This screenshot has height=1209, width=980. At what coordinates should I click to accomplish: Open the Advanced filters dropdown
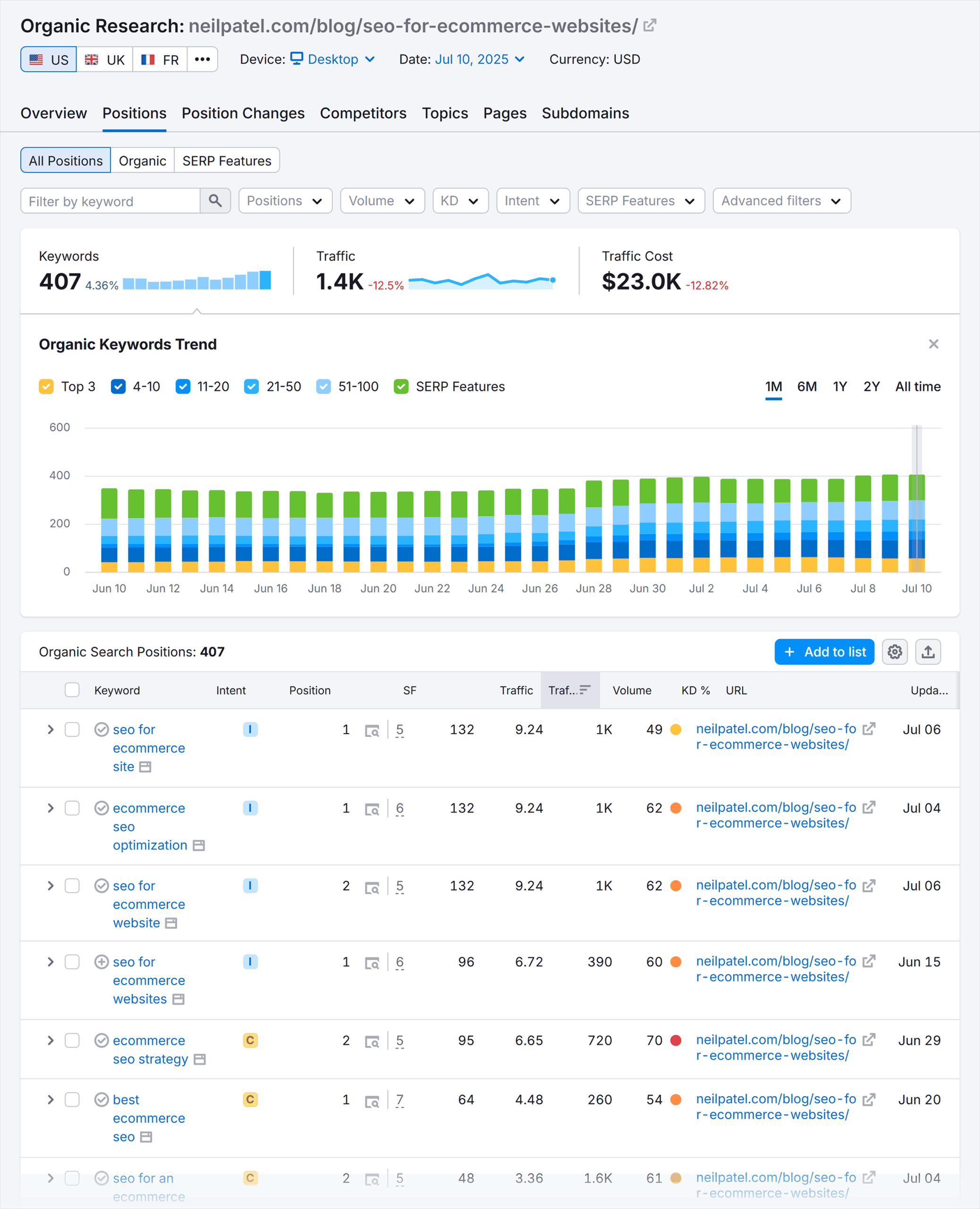782,200
